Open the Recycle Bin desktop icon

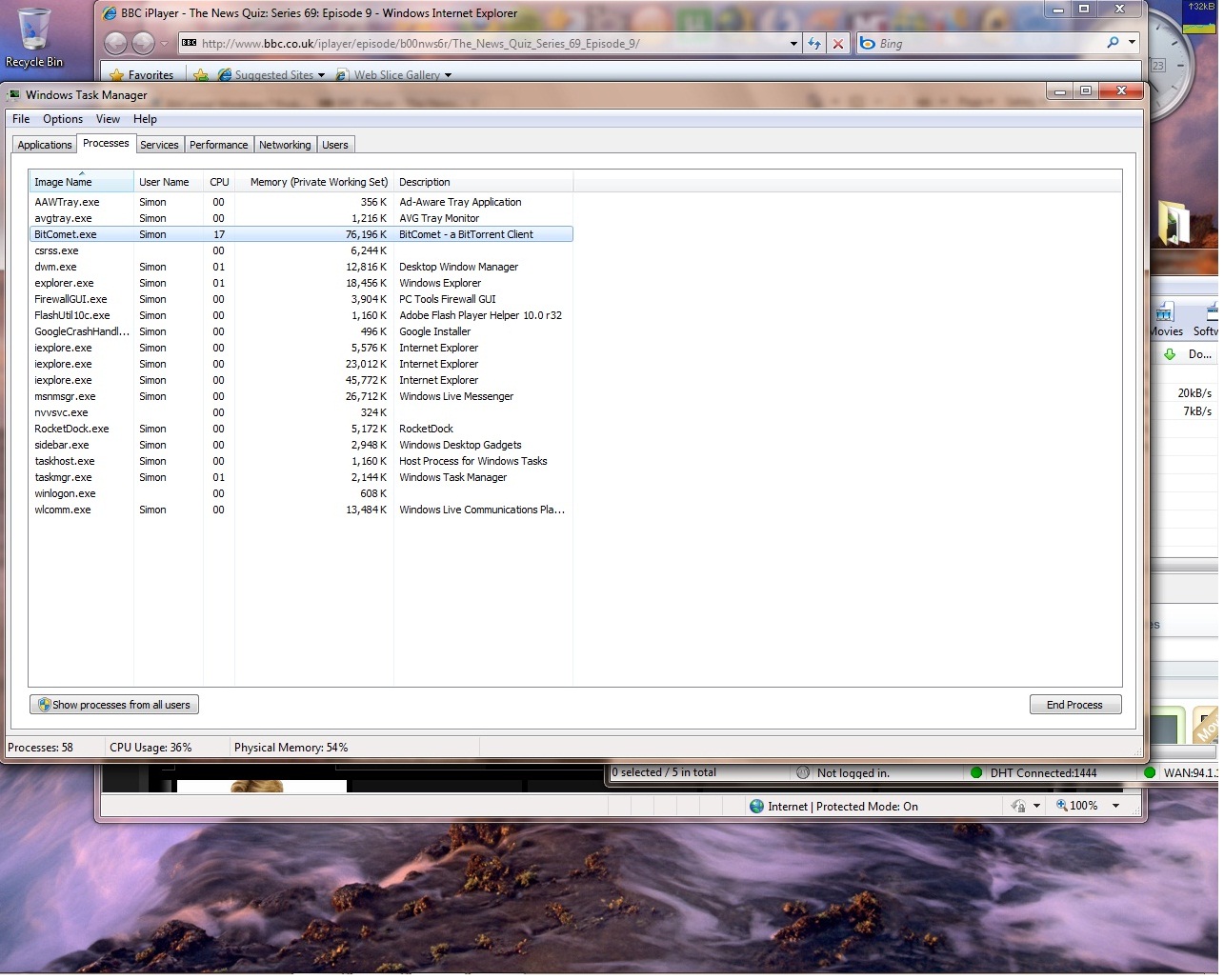pyautogui.click(x=34, y=38)
